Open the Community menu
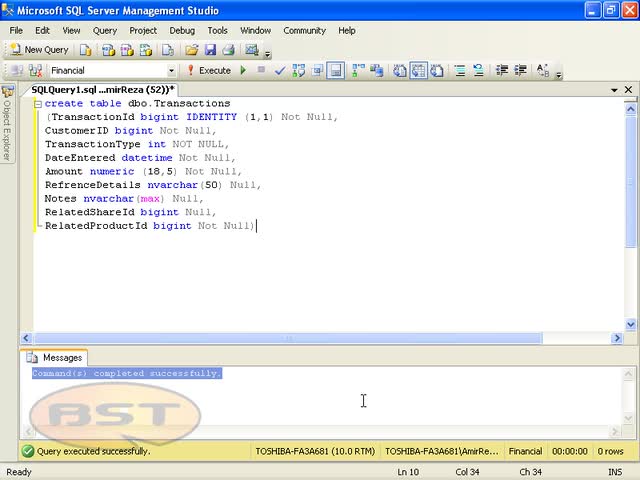Screen dimensions: 640x480 [304, 31]
